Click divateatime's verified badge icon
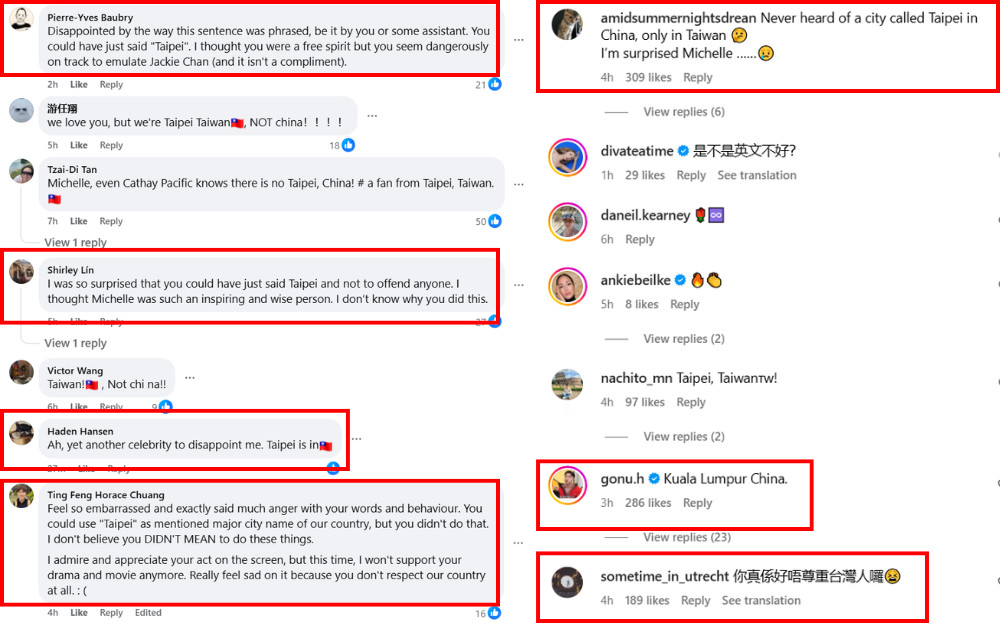Image resolution: width=1000 pixels, height=623 pixels. click(x=683, y=151)
